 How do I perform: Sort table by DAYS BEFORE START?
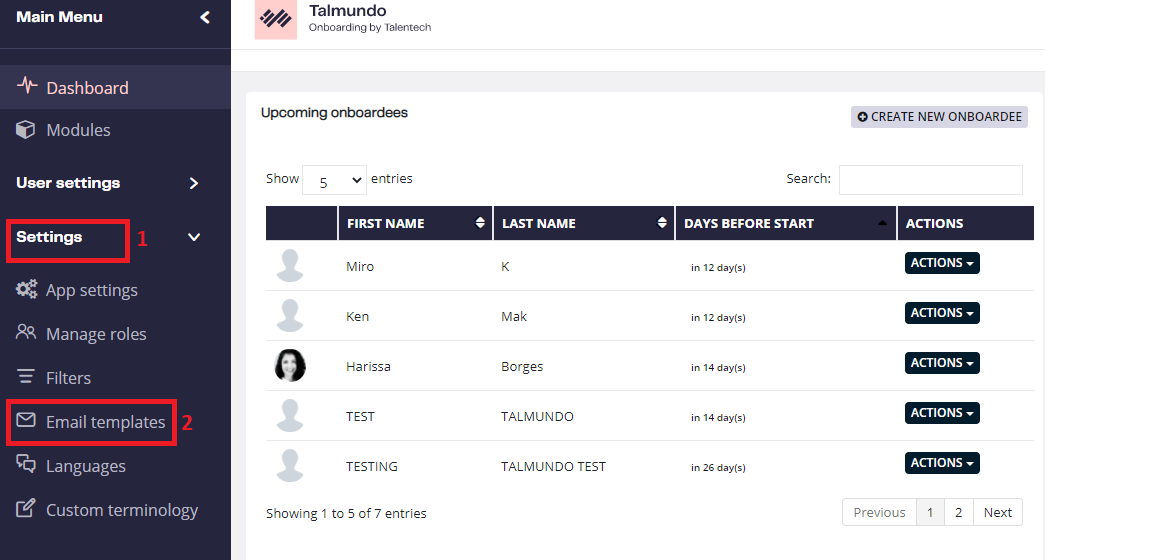click(785, 224)
